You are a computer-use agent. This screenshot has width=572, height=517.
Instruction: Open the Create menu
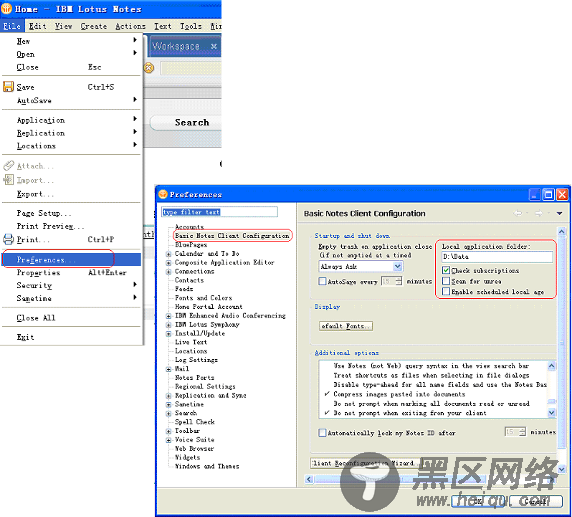click(94, 26)
